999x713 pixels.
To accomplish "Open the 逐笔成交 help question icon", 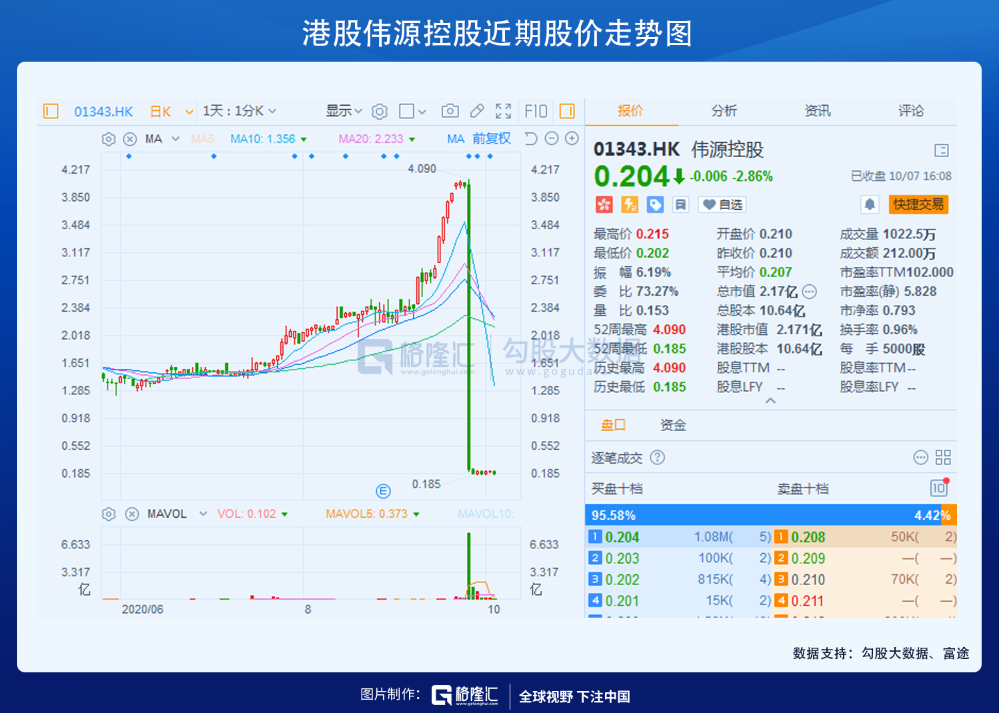I will point(658,457).
